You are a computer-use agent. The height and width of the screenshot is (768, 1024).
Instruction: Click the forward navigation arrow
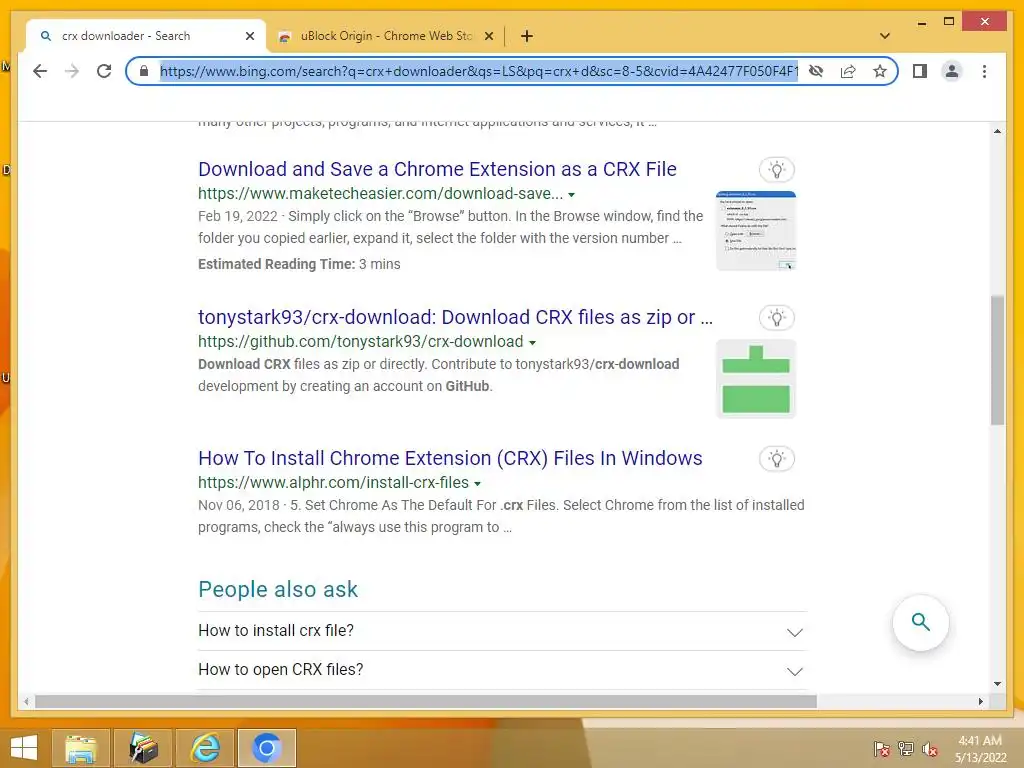(x=72, y=71)
